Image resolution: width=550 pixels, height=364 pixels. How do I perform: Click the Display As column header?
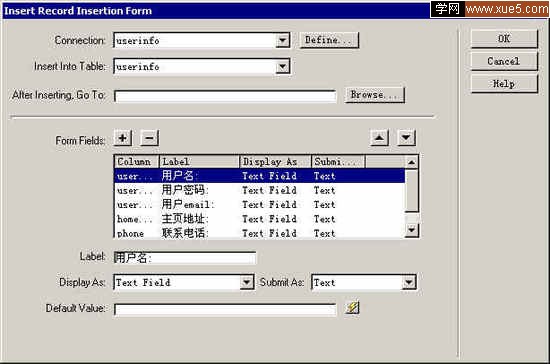point(275,162)
